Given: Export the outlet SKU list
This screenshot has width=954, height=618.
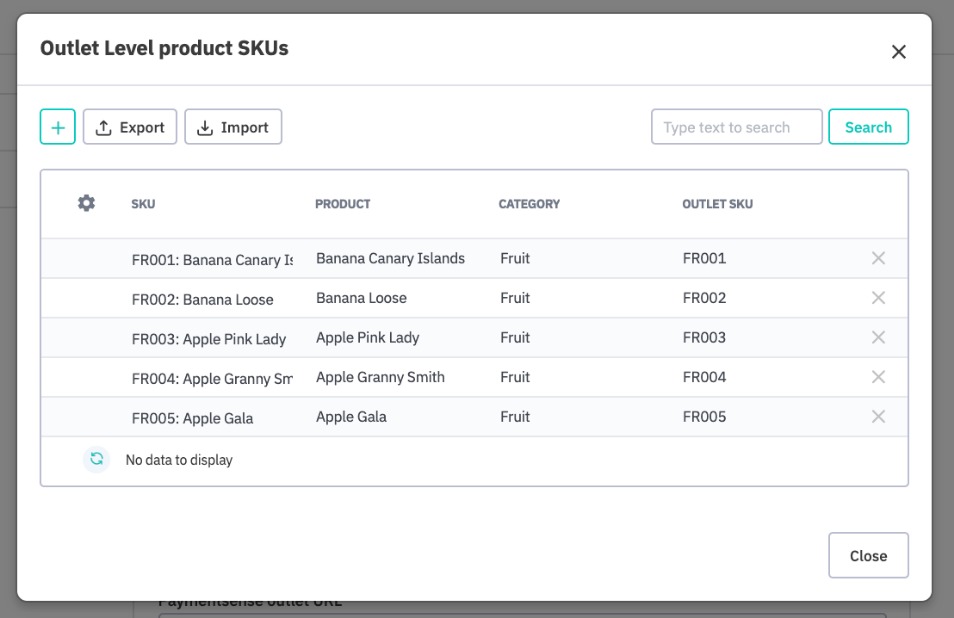Looking at the screenshot, I should (130, 127).
